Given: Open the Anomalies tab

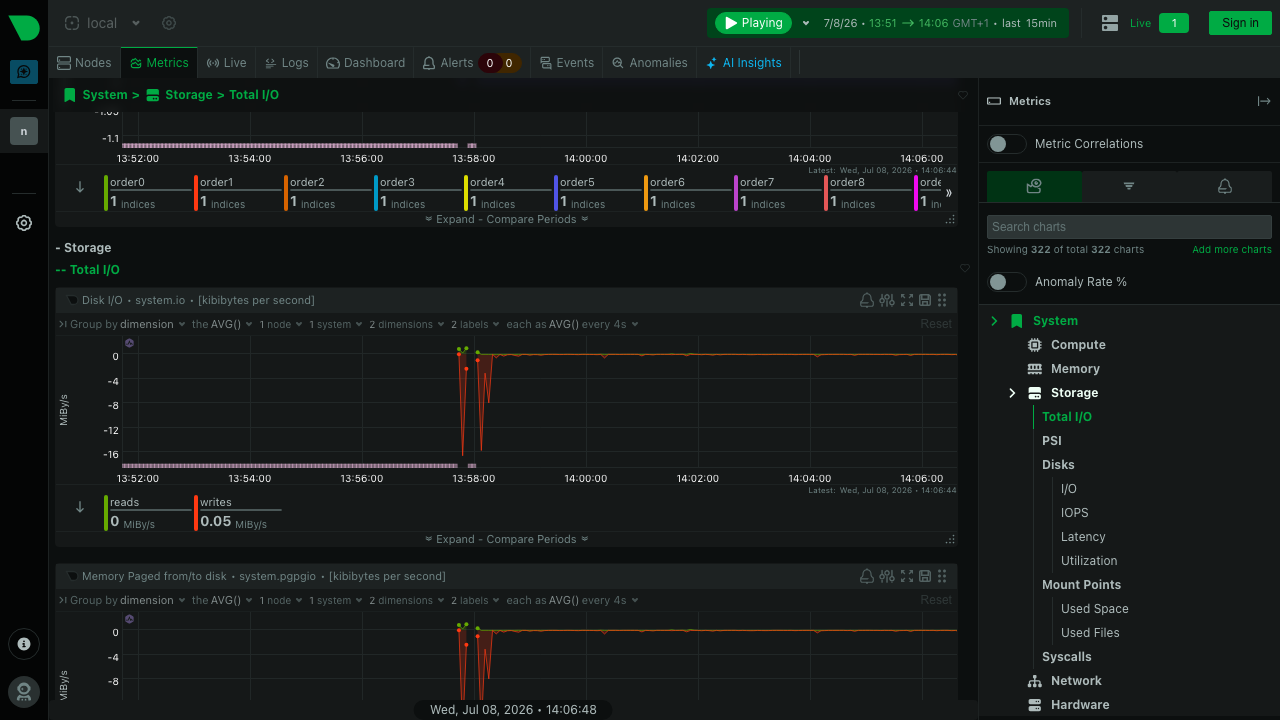Looking at the screenshot, I should tap(650, 63).
